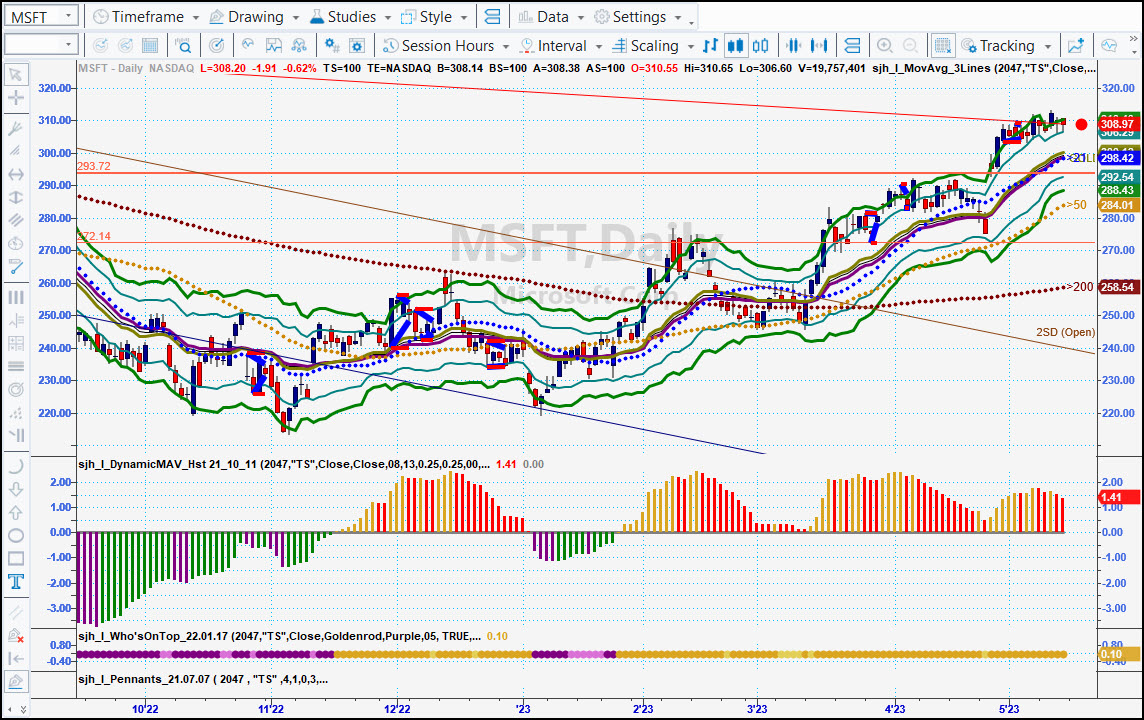Expand the Session Hours dropdown arrow
1144x720 pixels.
pos(506,47)
